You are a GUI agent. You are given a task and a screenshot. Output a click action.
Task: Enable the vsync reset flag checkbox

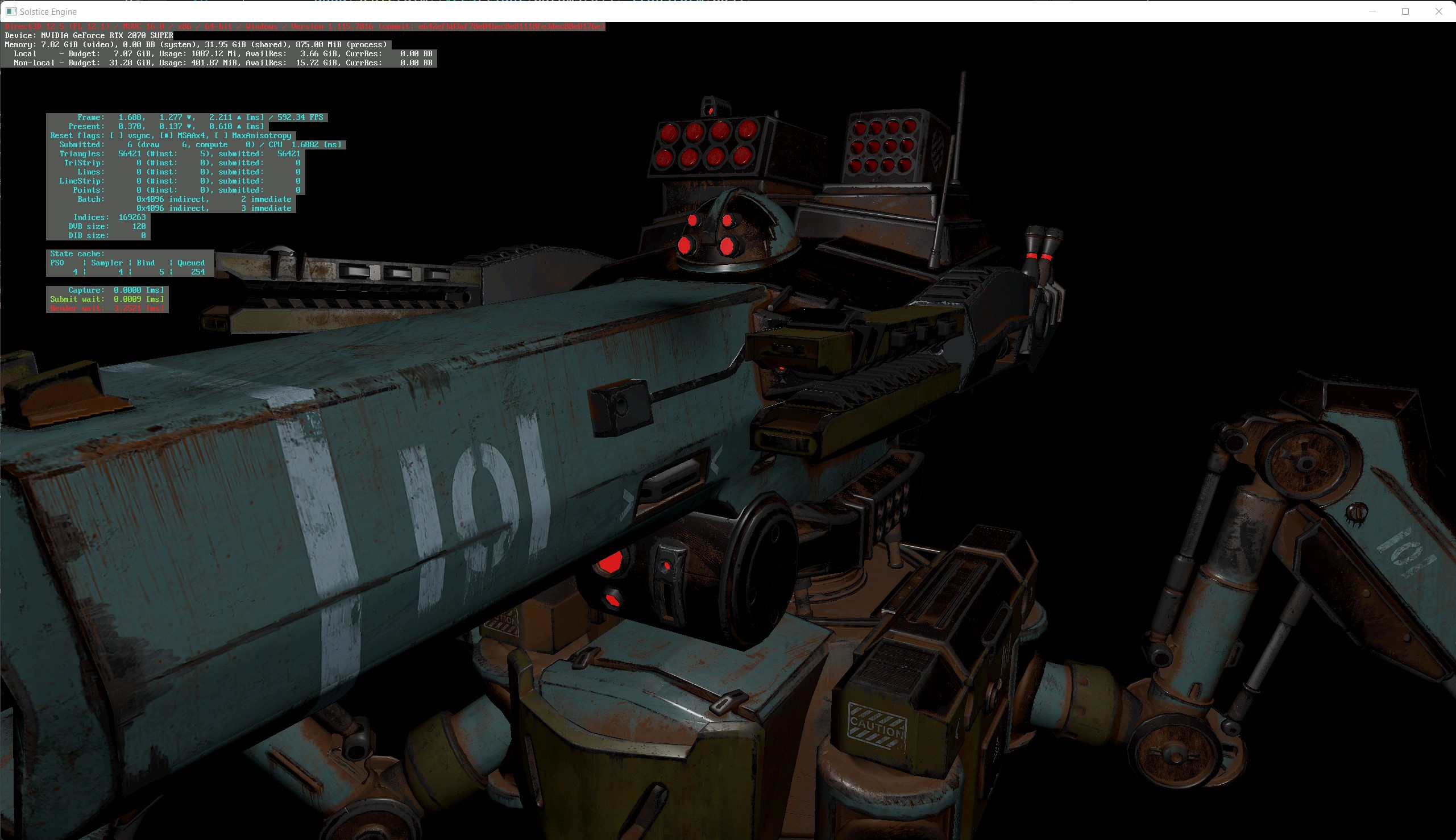(x=117, y=136)
